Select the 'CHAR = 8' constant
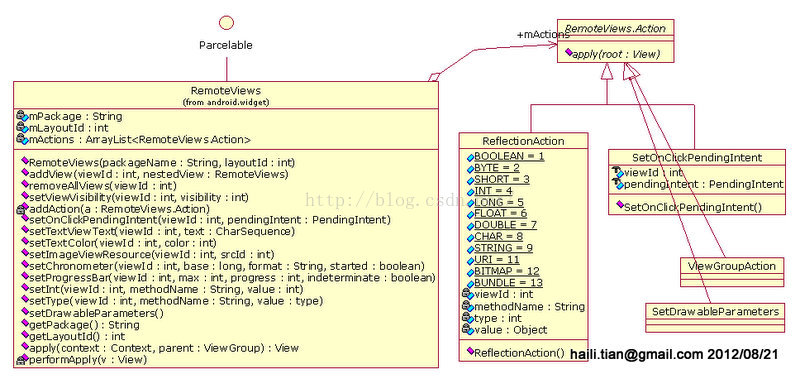 pos(498,237)
